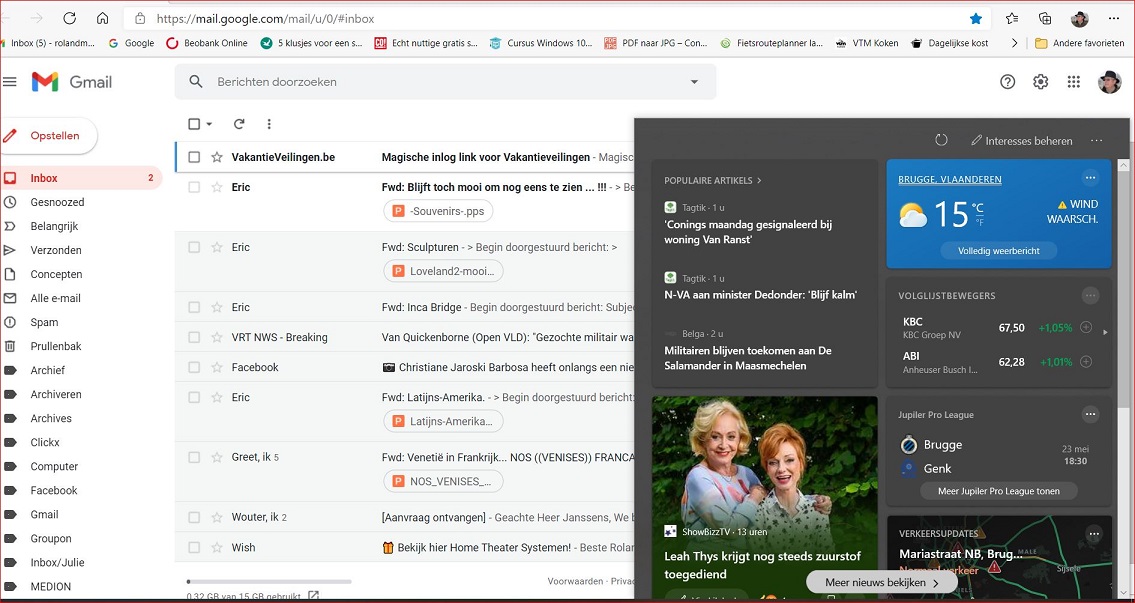The width and height of the screenshot is (1135, 603).
Task: Open Google apps grid launcher
Action: click(x=1073, y=82)
